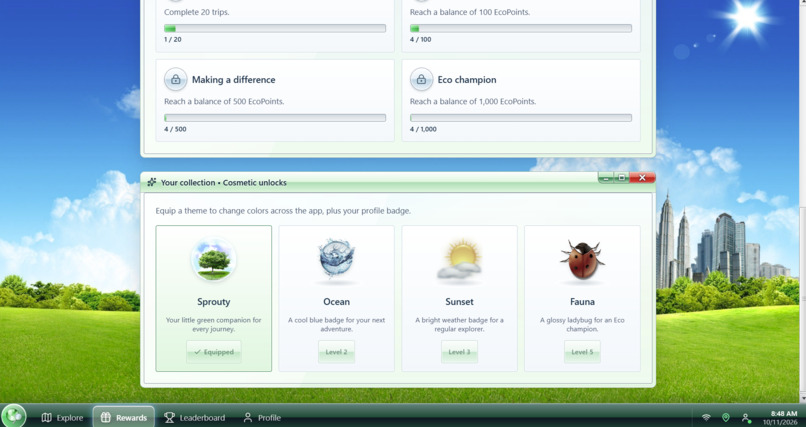The image size is (806, 427).
Task: Click the '4 / 100' progress value
Action: (420, 39)
